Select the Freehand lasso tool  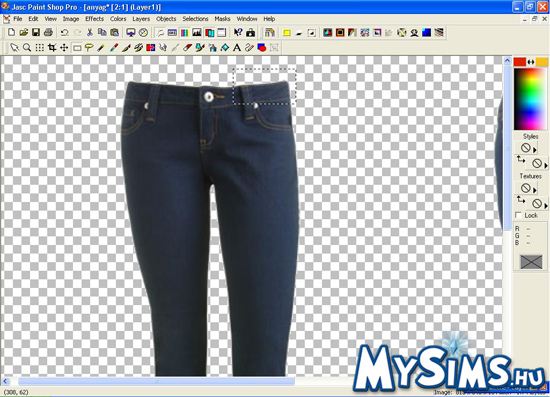click(89, 48)
